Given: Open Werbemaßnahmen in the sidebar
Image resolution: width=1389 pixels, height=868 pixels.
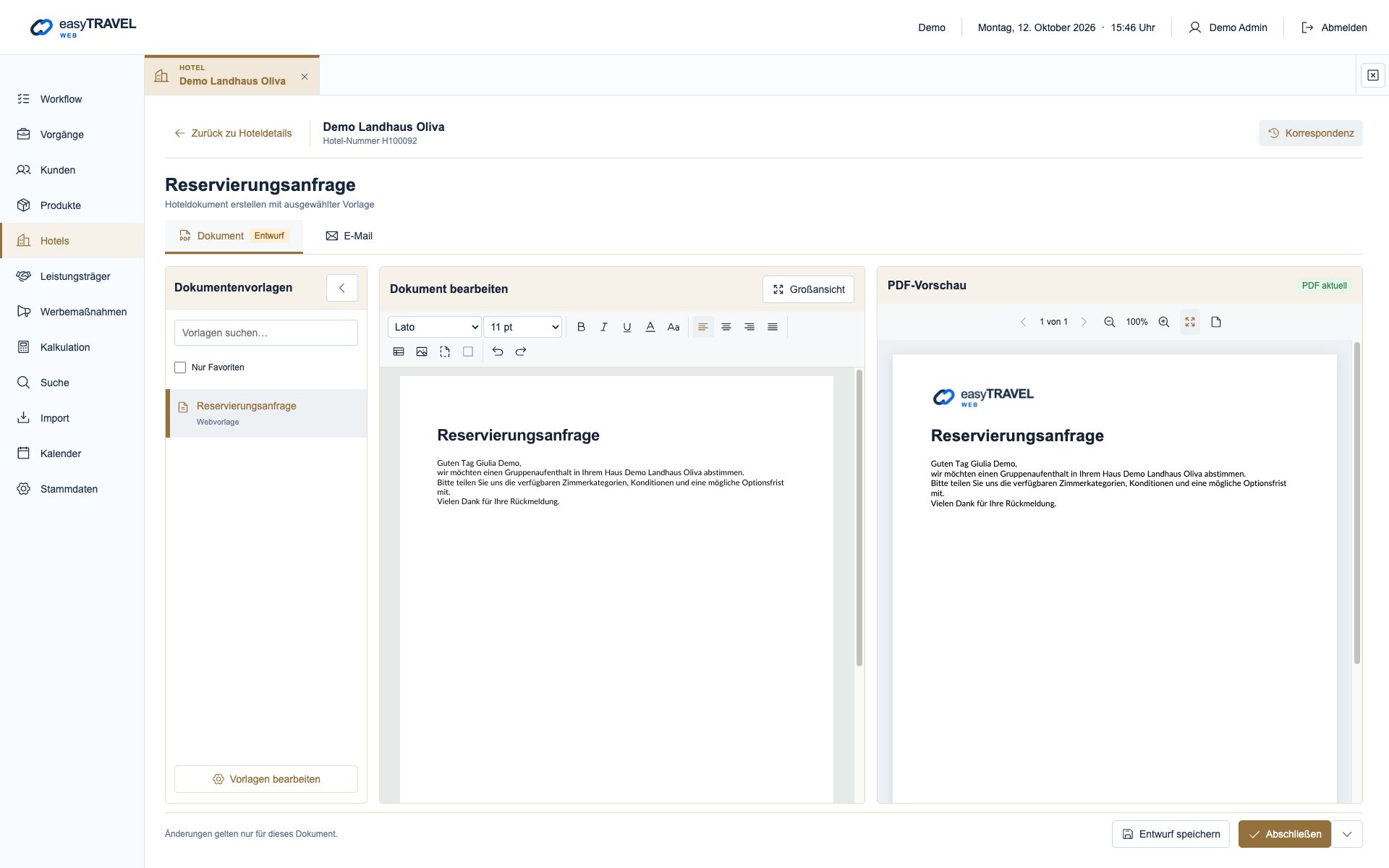Looking at the screenshot, I should [x=72, y=312].
